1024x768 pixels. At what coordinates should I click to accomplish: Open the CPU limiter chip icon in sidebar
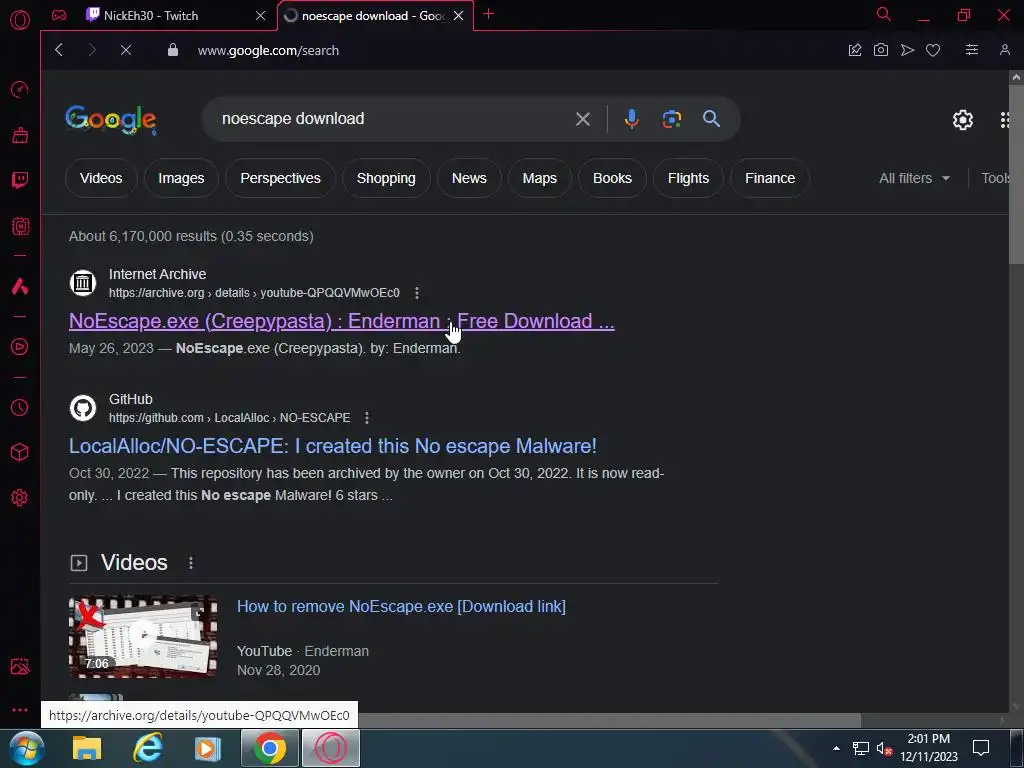tap(20, 226)
